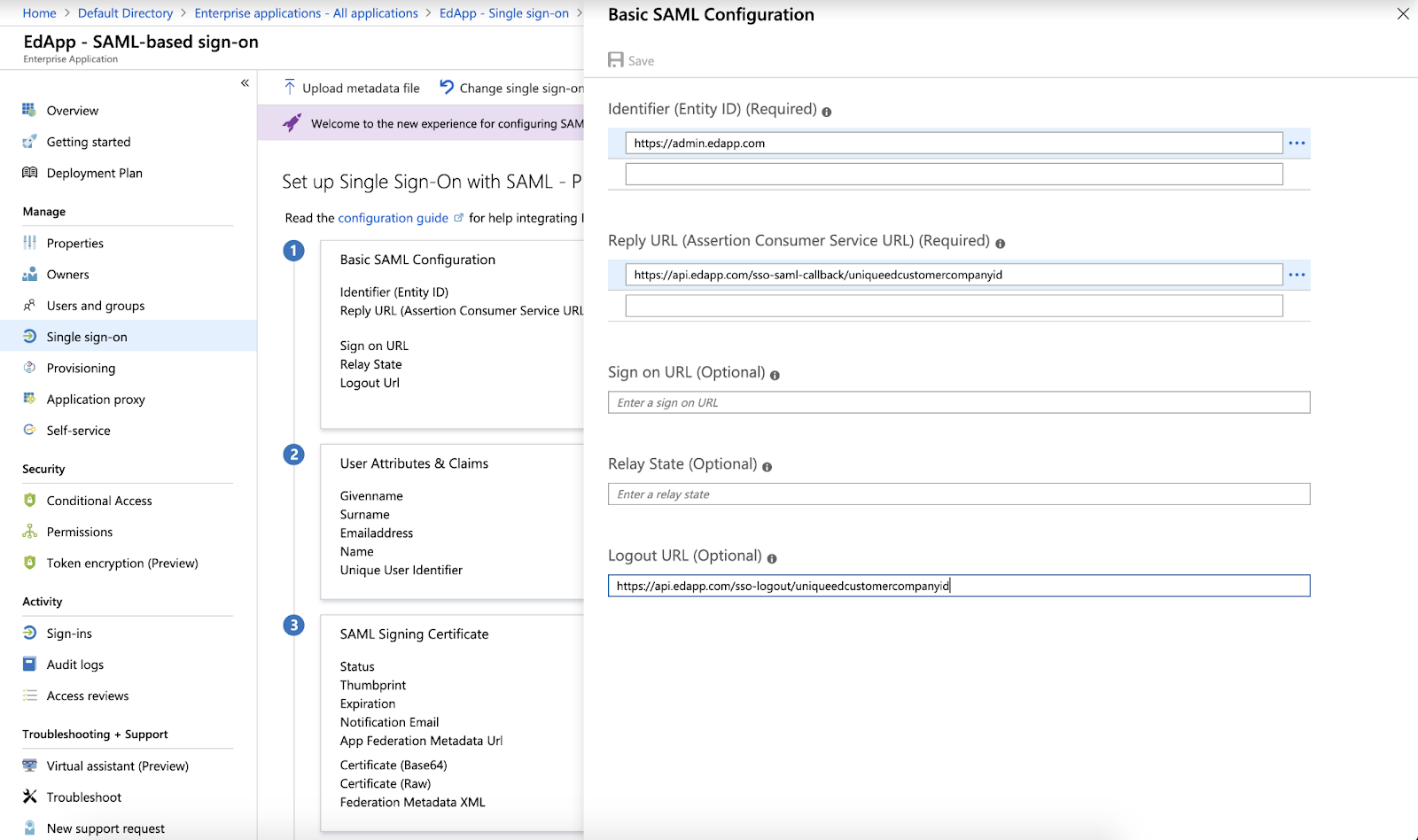Click Unique User Identifier text

point(401,570)
